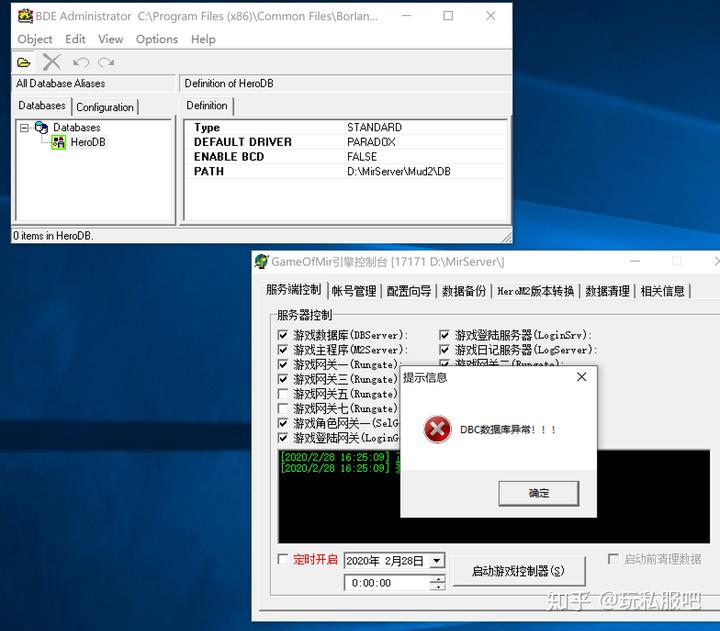Image resolution: width=720 pixels, height=631 pixels.
Task: Close the 提示信息 dialog with X
Action: tap(581, 377)
